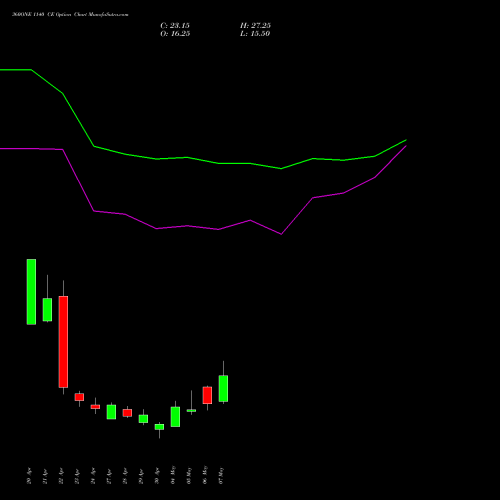Screen dimensions: 500x500
Task: Click the high value 'H: 27.25'
Action: point(255,26)
